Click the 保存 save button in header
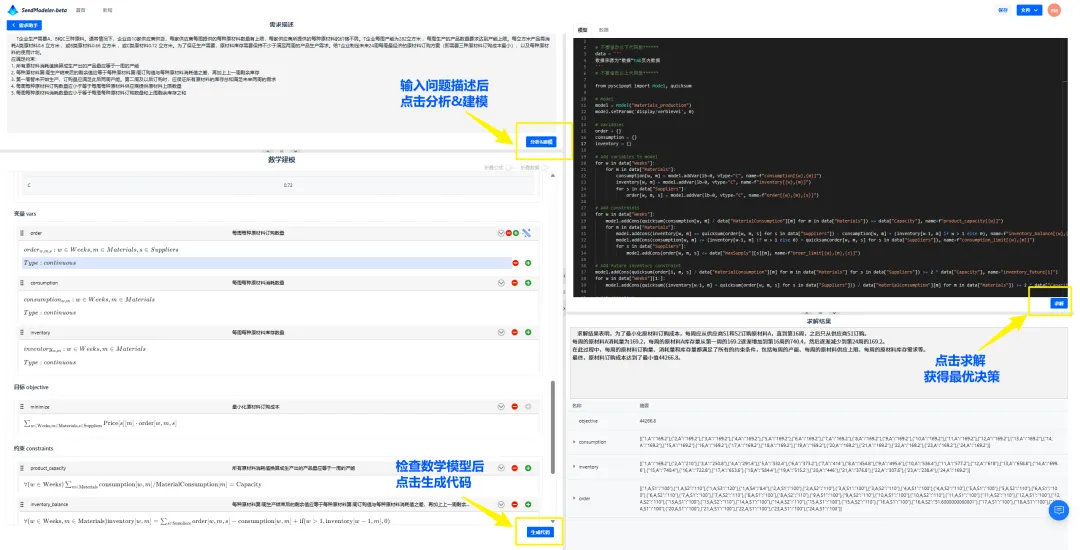 coord(1003,10)
